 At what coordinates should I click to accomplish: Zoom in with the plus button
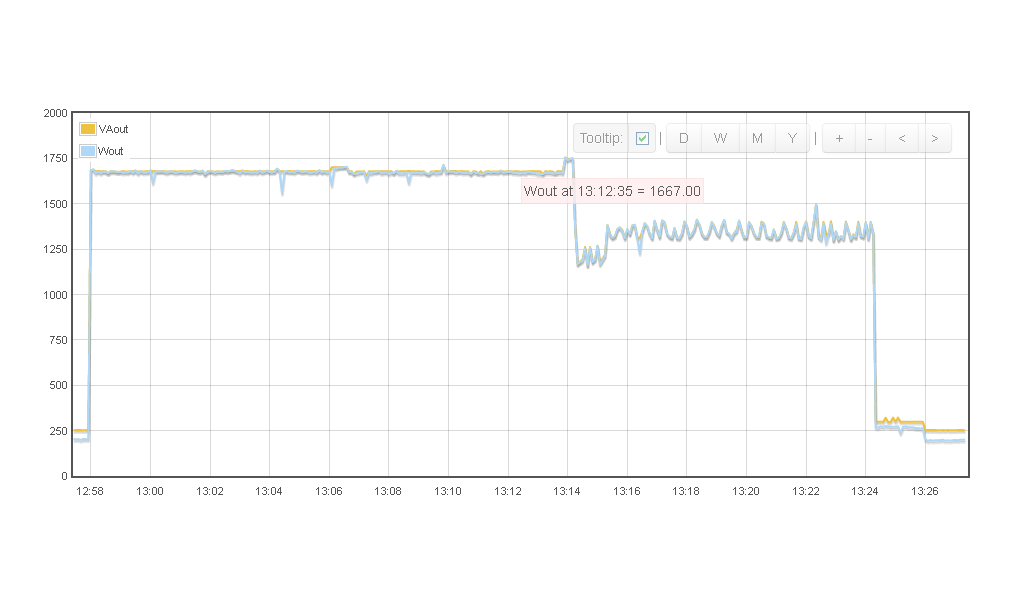(x=839, y=138)
